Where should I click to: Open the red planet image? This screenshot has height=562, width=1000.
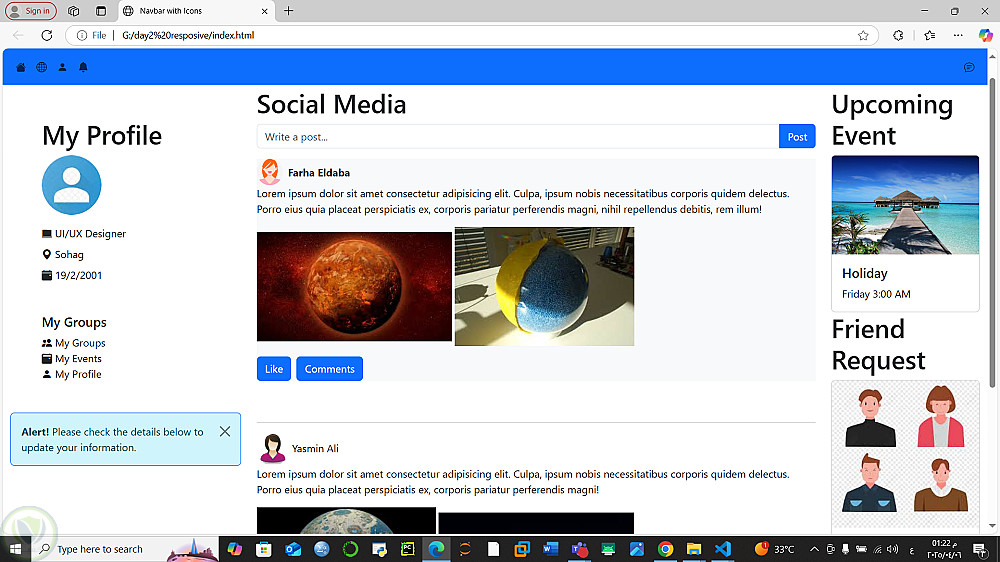coord(354,286)
